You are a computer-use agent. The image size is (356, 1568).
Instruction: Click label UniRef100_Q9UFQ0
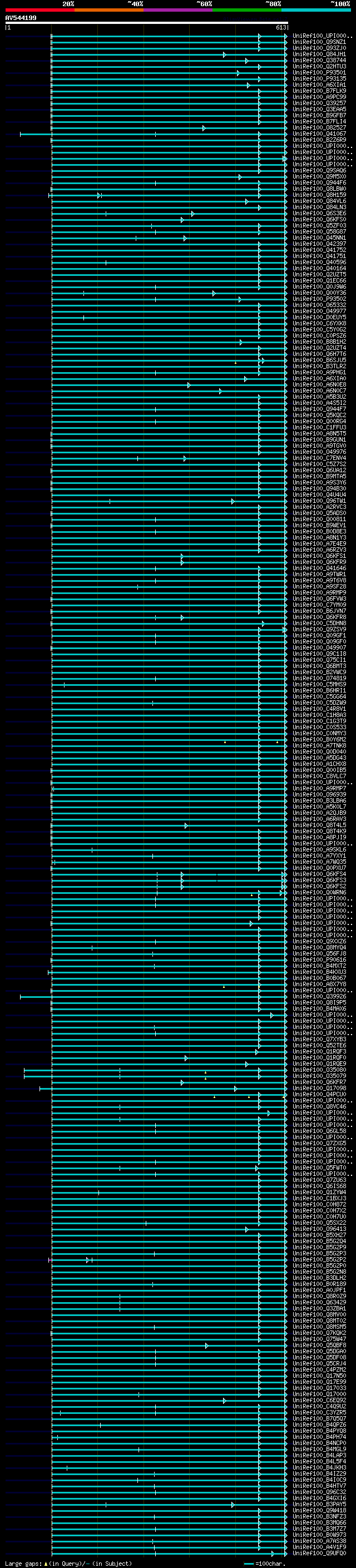tap(319, 1553)
